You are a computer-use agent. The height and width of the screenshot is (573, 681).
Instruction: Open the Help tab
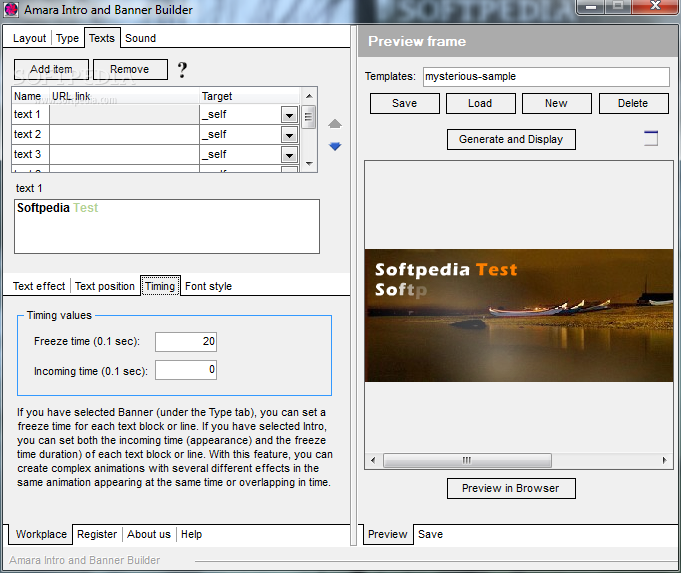tap(192, 534)
